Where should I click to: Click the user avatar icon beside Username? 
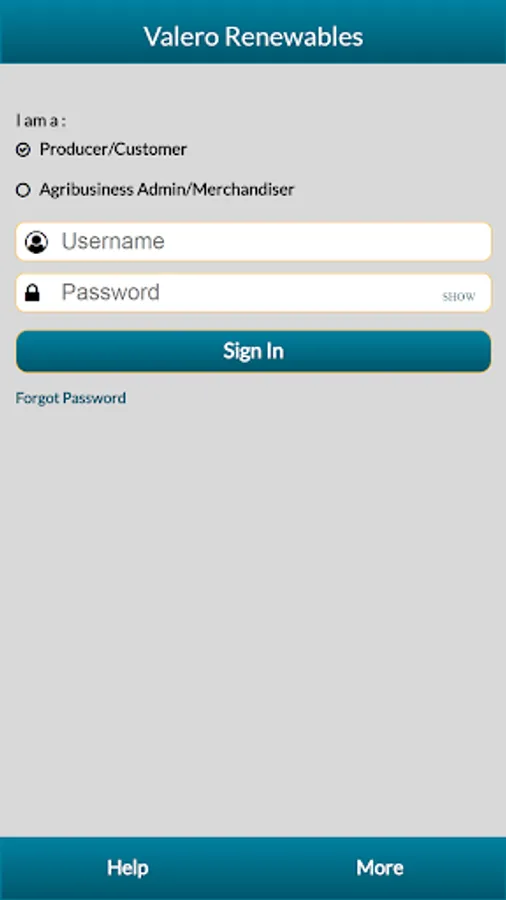pos(37,242)
